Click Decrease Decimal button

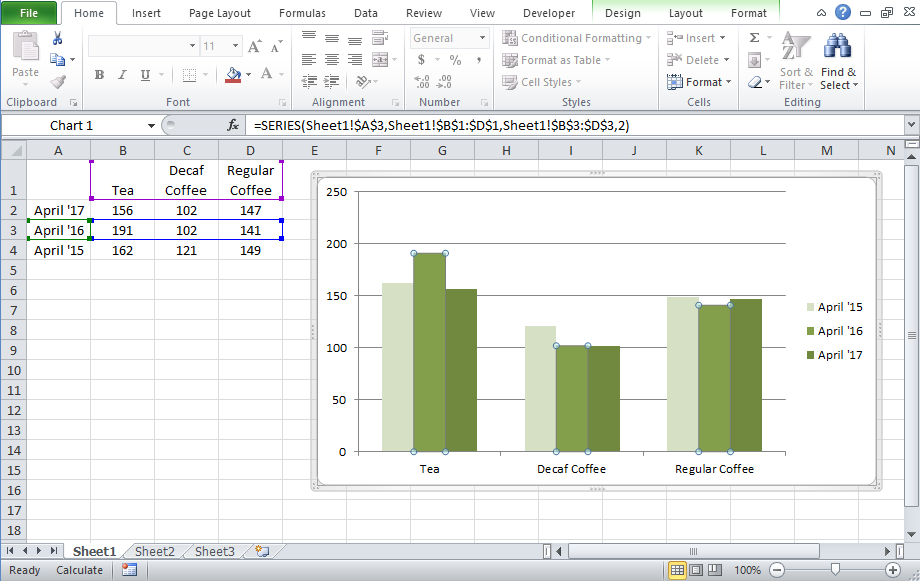445,82
